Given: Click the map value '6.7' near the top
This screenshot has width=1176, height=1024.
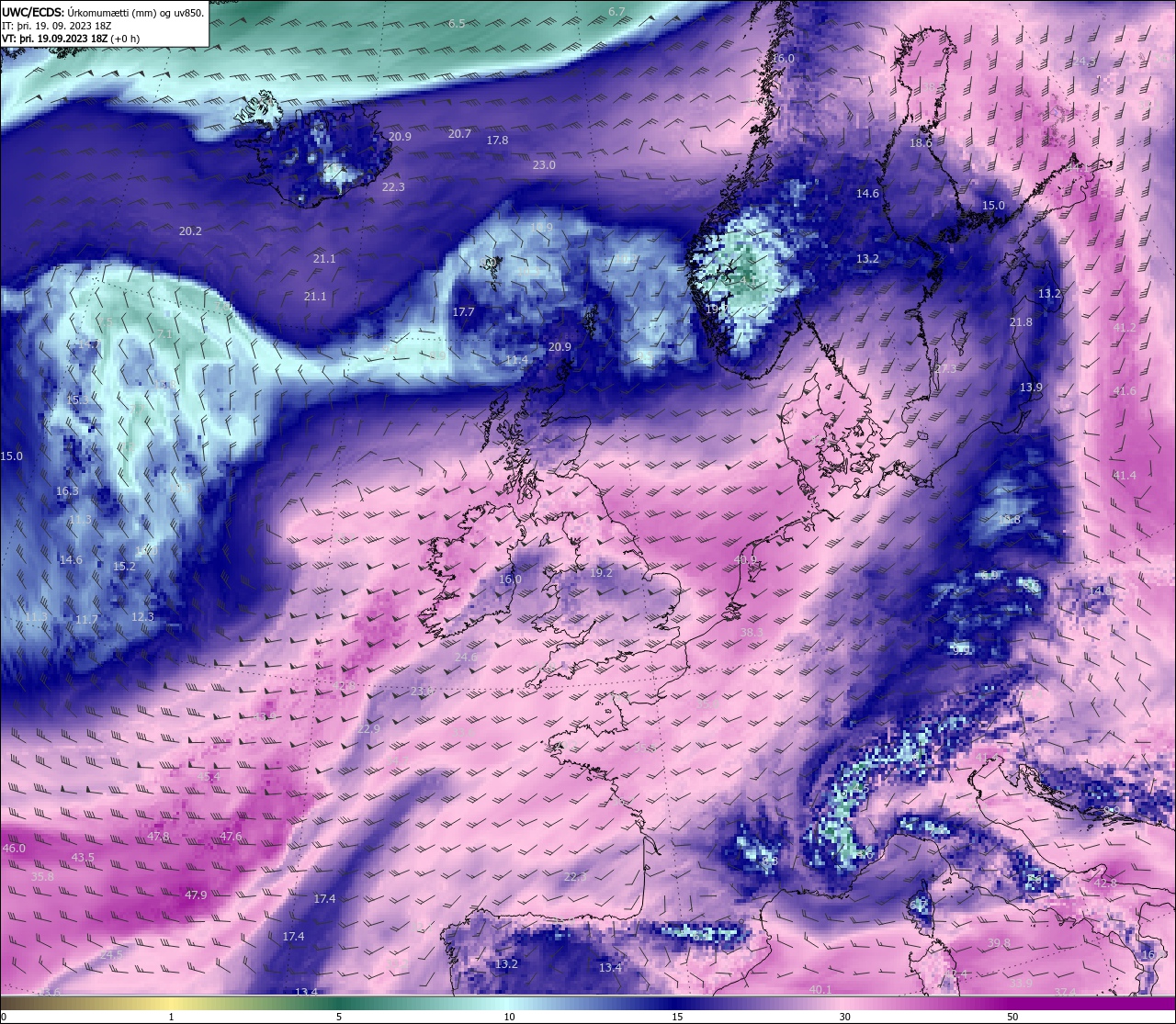Looking at the screenshot, I should point(616,12).
